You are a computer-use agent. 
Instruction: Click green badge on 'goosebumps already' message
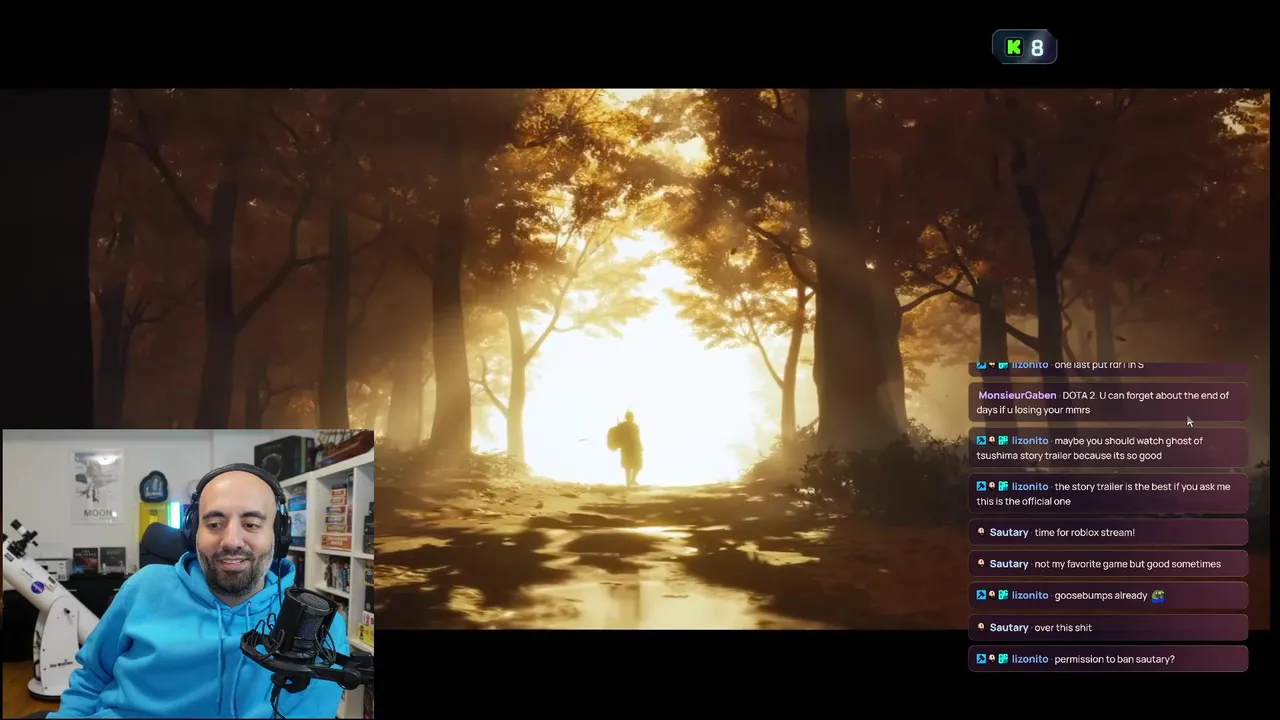point(1003,595)
